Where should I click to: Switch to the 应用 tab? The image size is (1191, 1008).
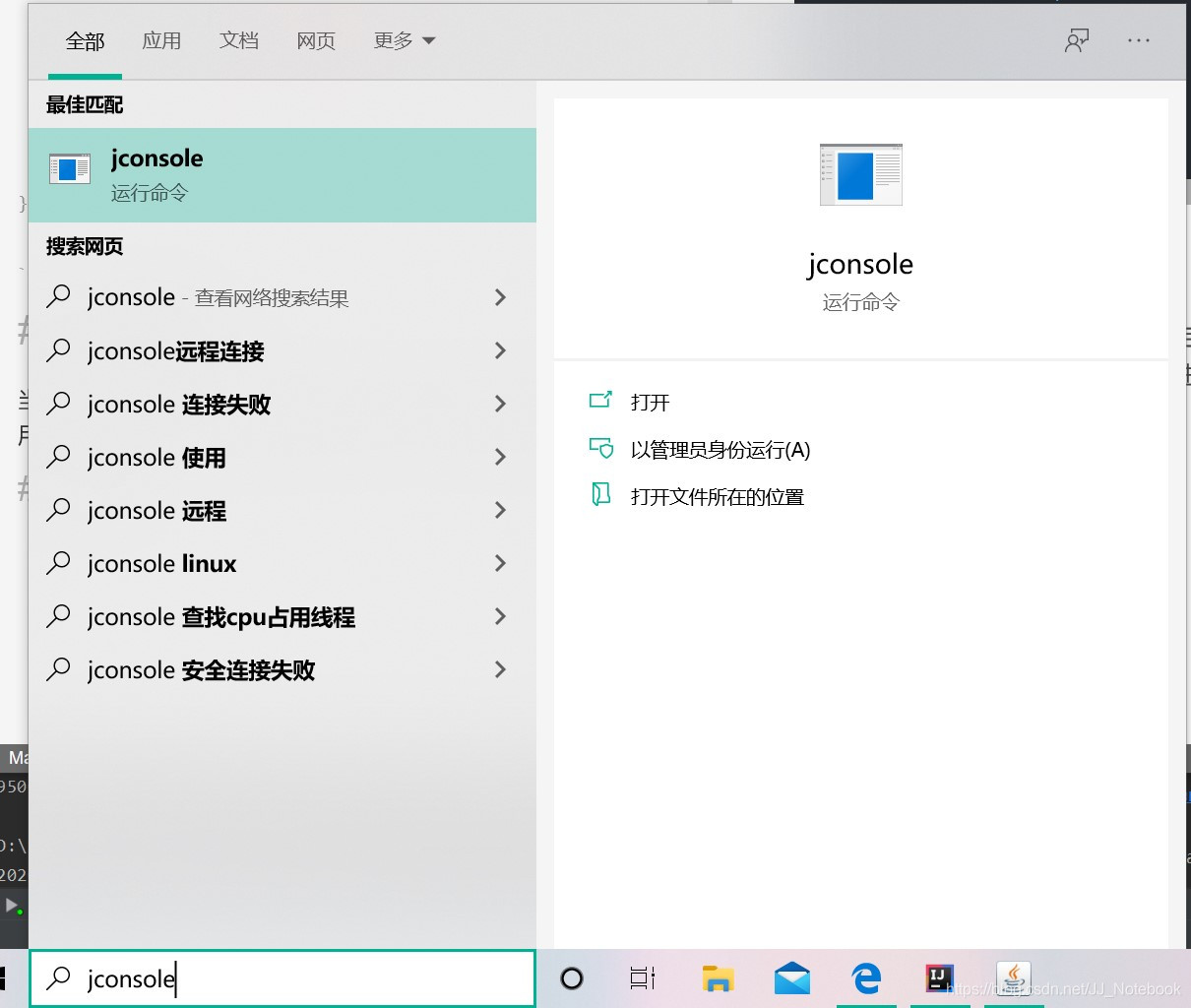pos(161,41)
